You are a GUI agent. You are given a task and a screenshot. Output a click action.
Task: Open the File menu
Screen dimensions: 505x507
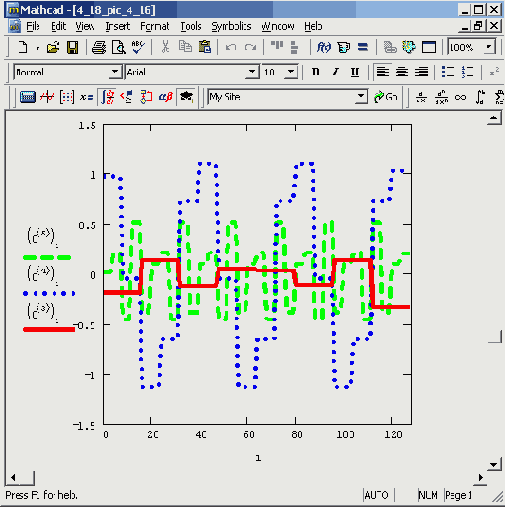32,26
